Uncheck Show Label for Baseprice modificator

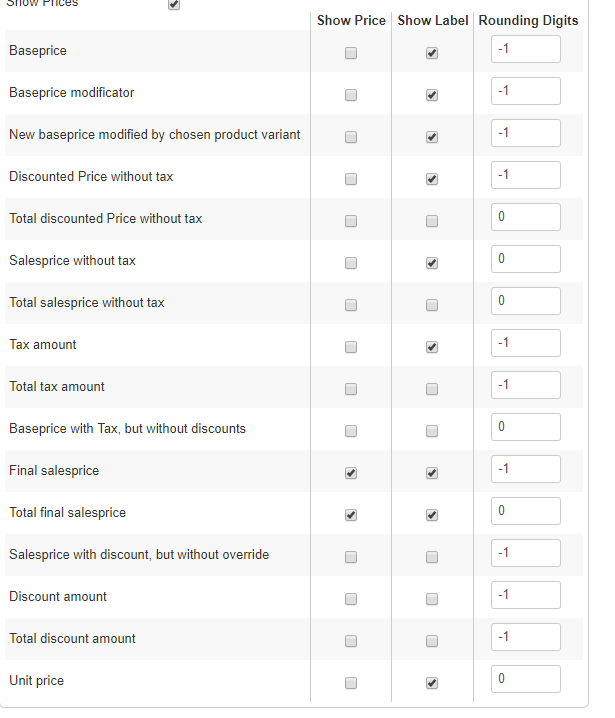[432, 96]
